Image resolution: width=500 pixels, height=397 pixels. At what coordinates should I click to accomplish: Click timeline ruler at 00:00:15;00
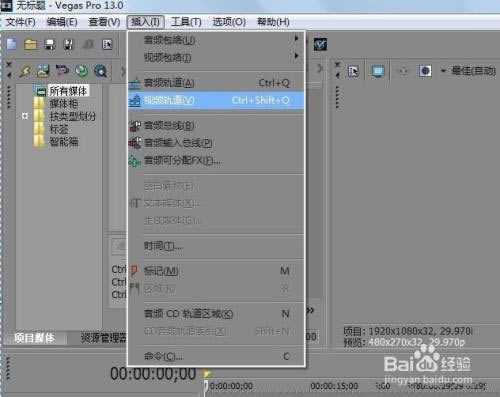(334, 386)
